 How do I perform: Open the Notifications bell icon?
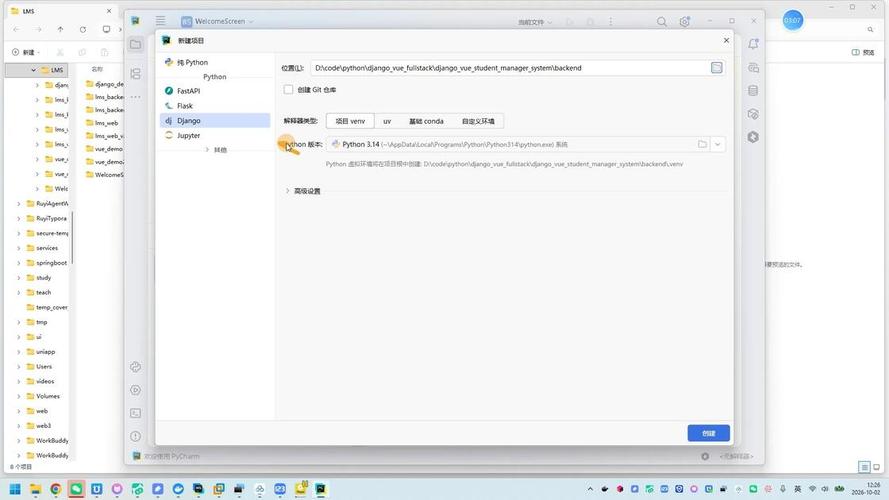coord(753,44)
